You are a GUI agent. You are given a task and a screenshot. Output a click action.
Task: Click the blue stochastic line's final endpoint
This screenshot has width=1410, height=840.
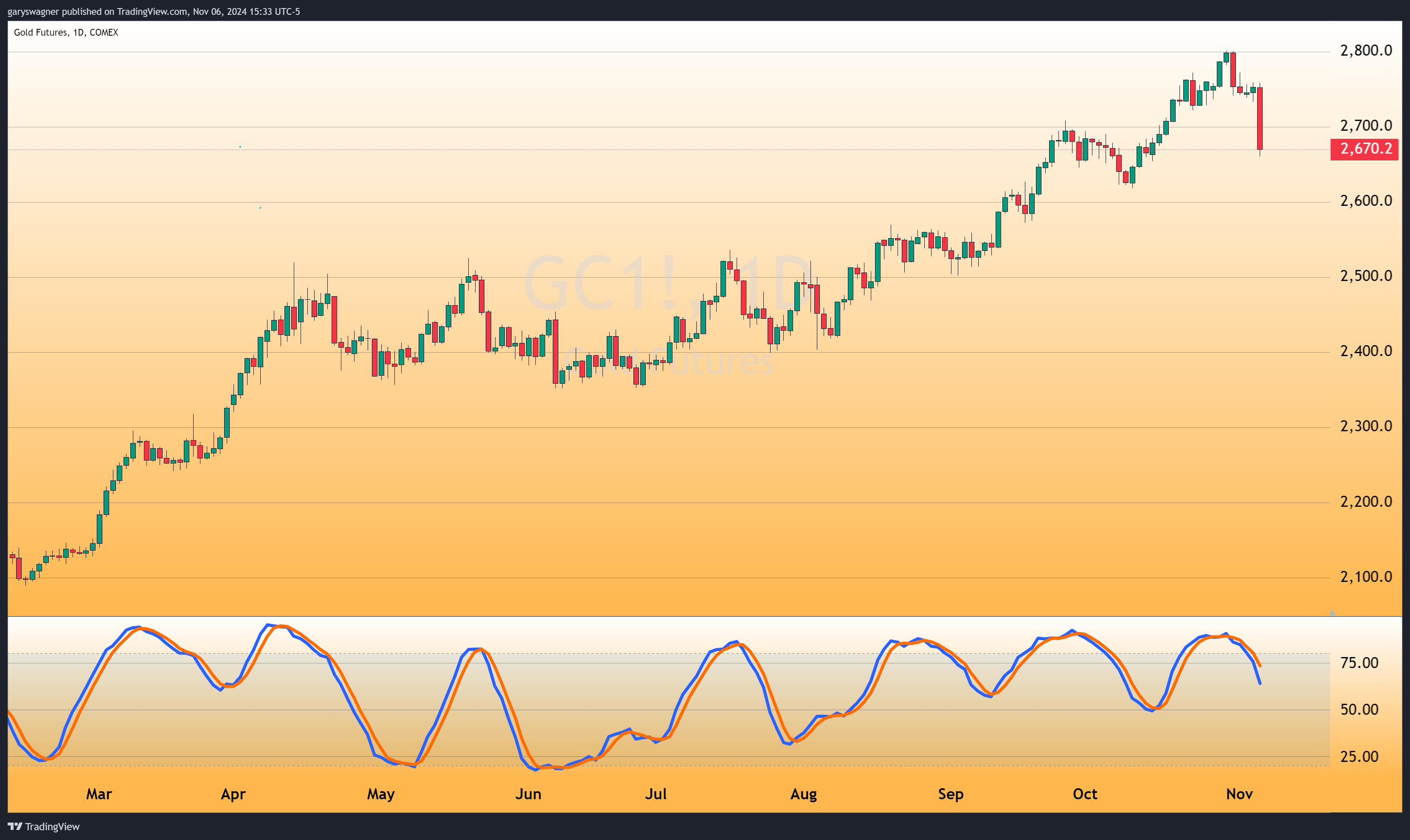pyautogui.click(x=1260, y=683)
